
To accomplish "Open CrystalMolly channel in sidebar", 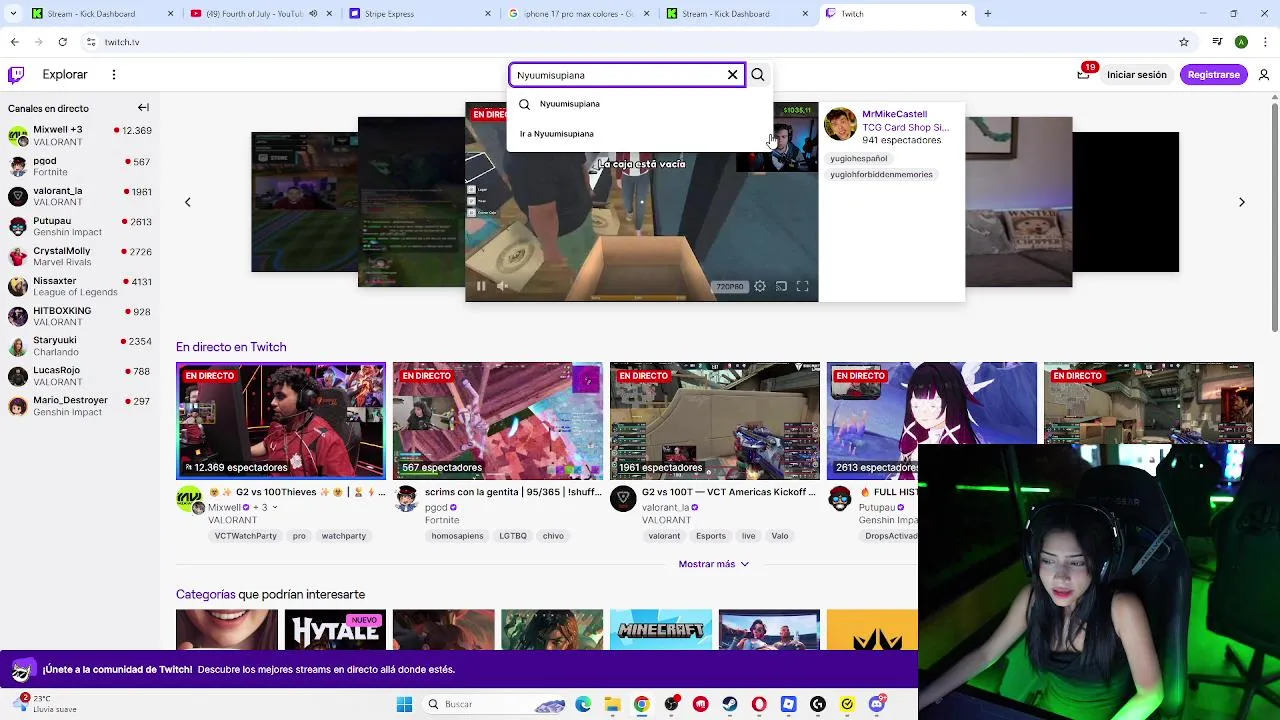I will [80, 256].
